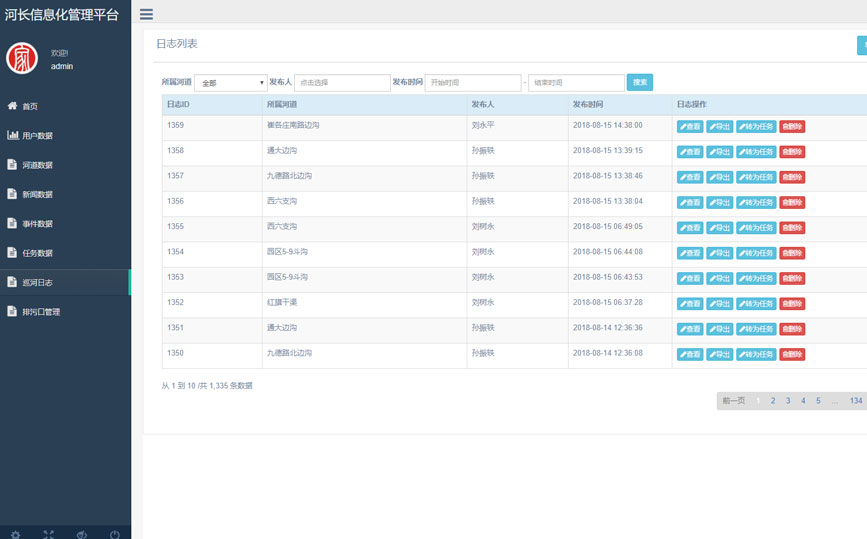Click timestamp 2018-08-14 12:36:08

(608, 353)
